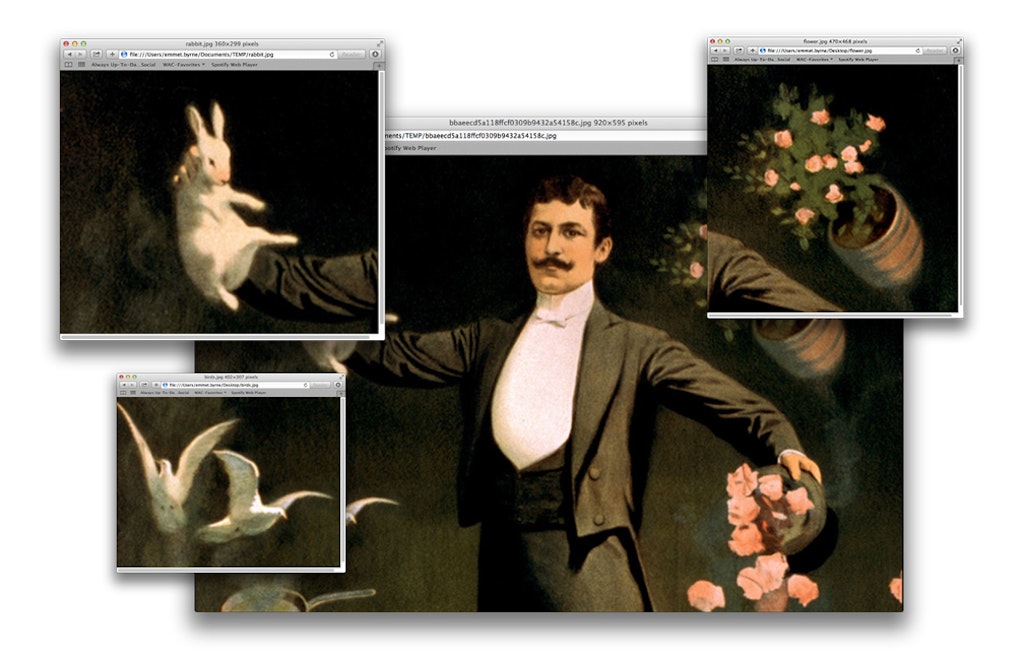Reload the flower.jpg page
Viewport: 1024px width, 658px height.
pyautogui.click(x=916, y=50)
